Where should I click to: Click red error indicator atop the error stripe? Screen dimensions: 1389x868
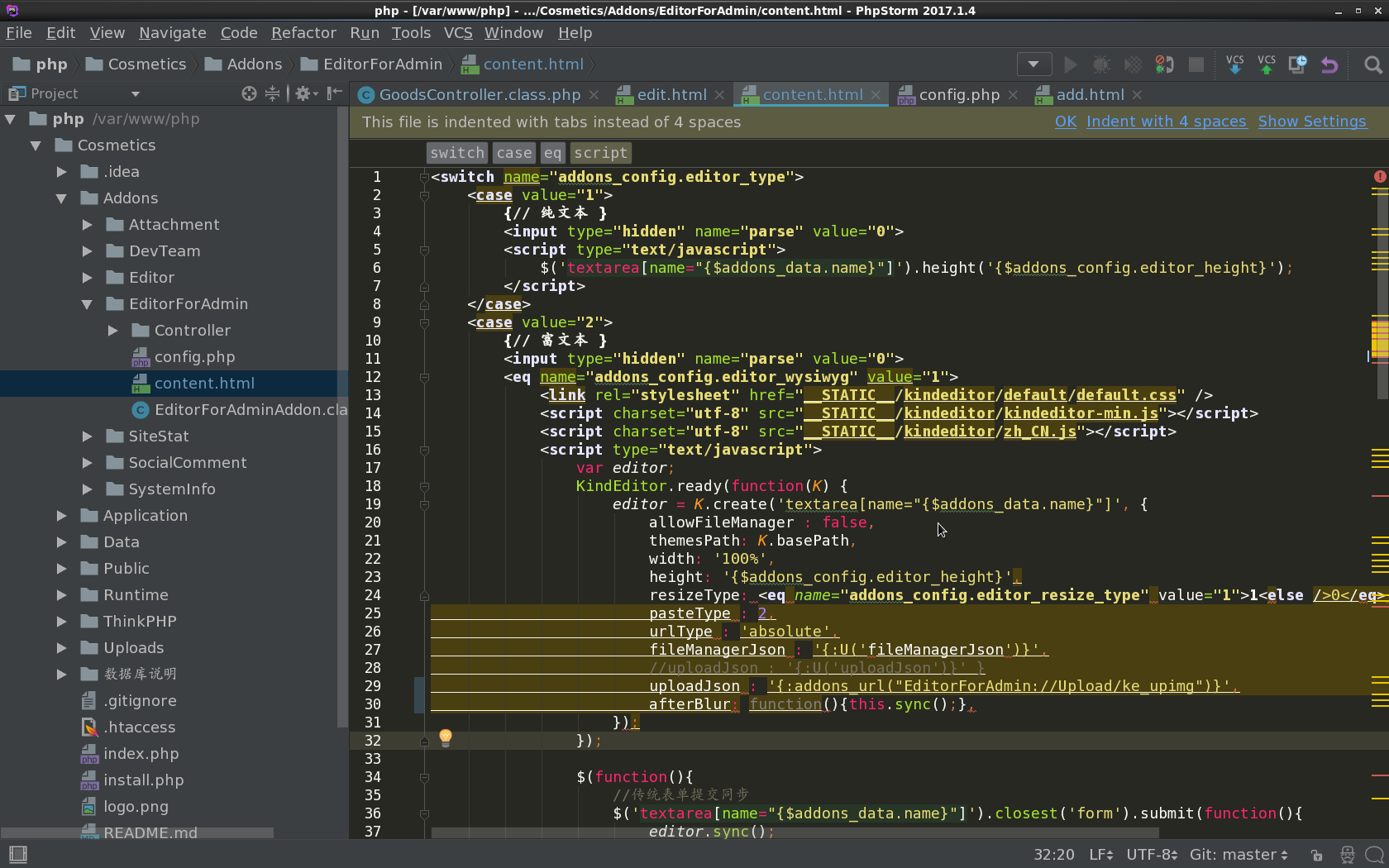(x=1379, y=176)
